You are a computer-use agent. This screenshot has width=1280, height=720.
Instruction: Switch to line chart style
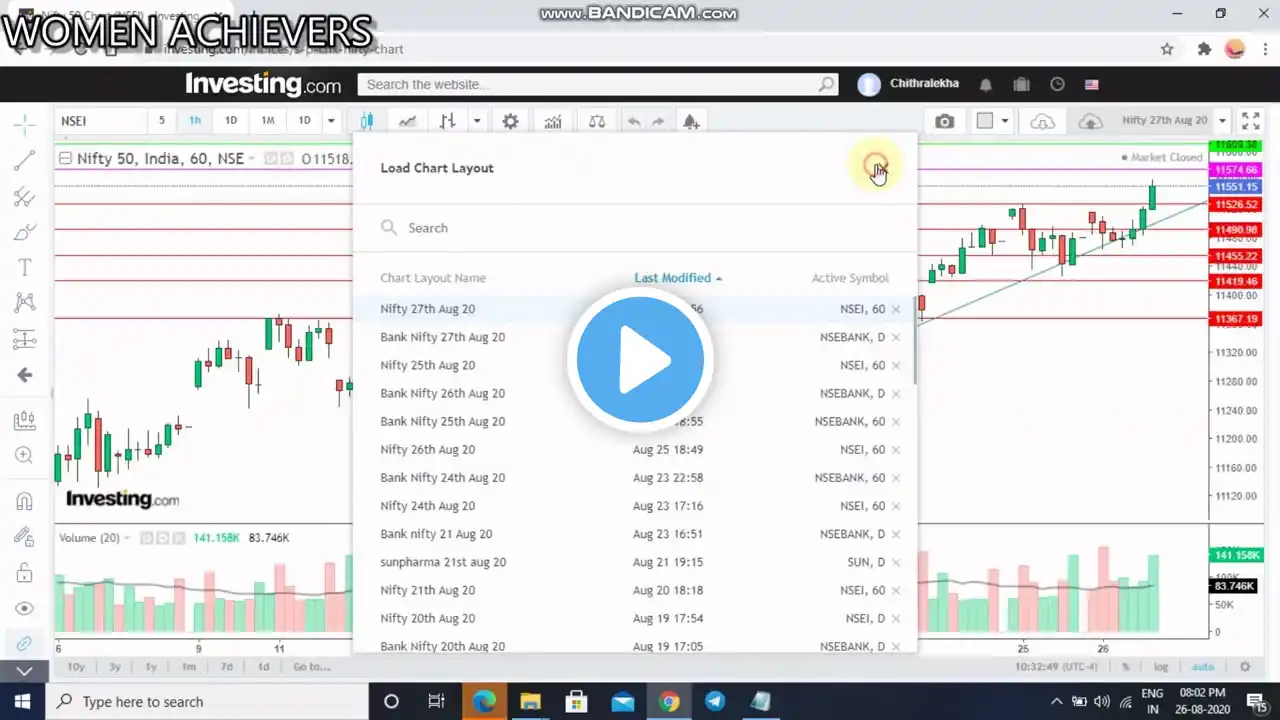407,121
